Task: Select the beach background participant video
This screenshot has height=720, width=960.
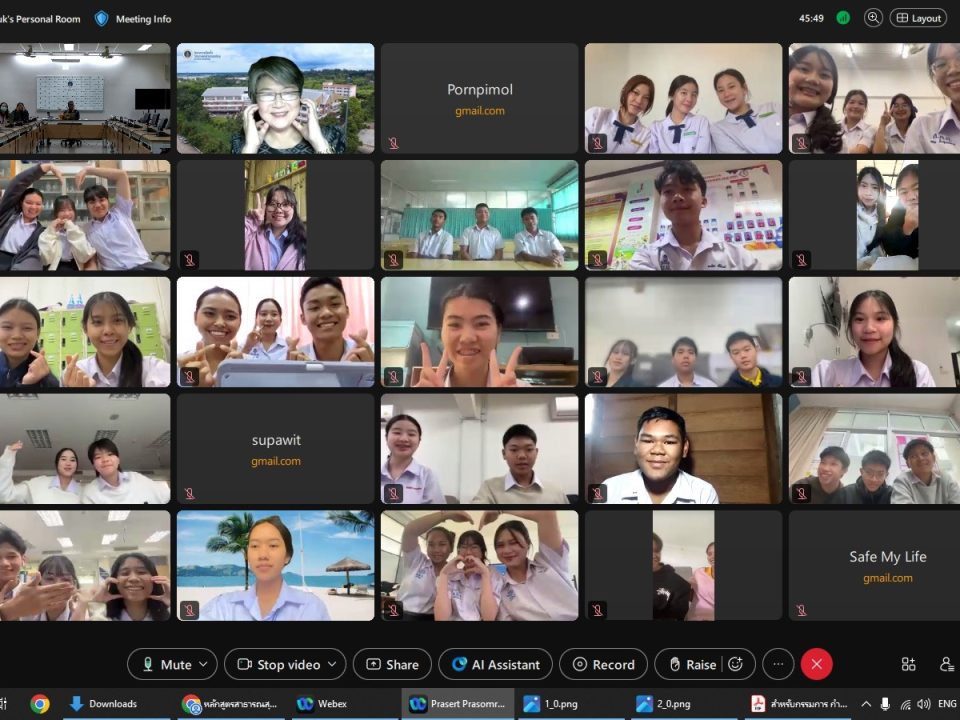Action: pos(275,566)
